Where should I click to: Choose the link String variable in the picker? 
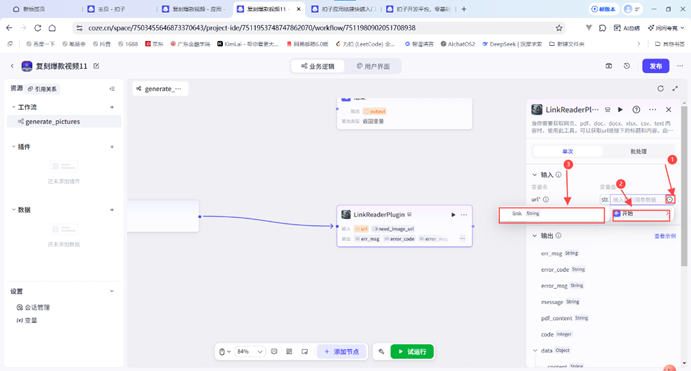tap(551, 215)
